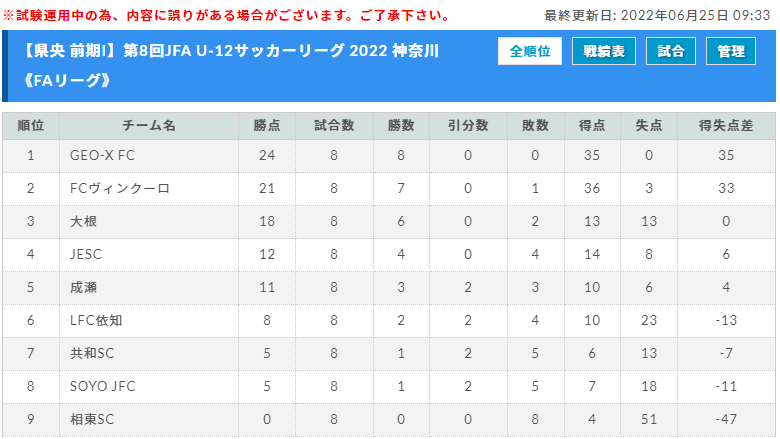The height and width of the screenshot is (439, 780).
Task: Select the 成瀬 team row
Action: [389, 287]
